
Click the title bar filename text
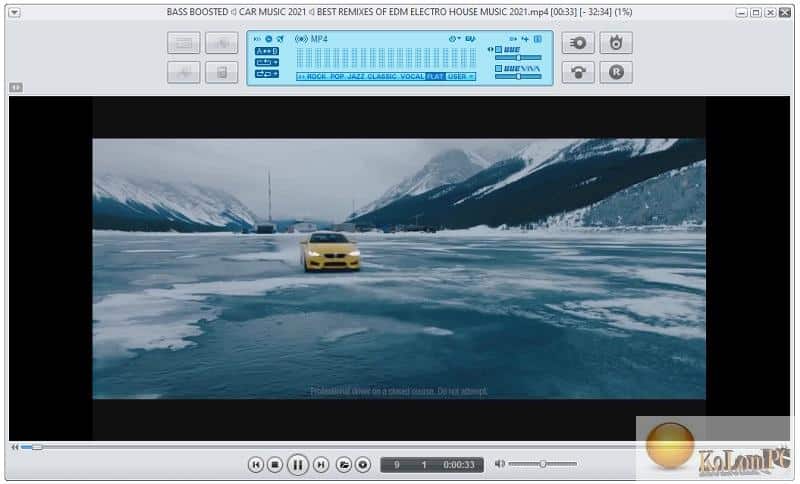(x=399, y=12)
